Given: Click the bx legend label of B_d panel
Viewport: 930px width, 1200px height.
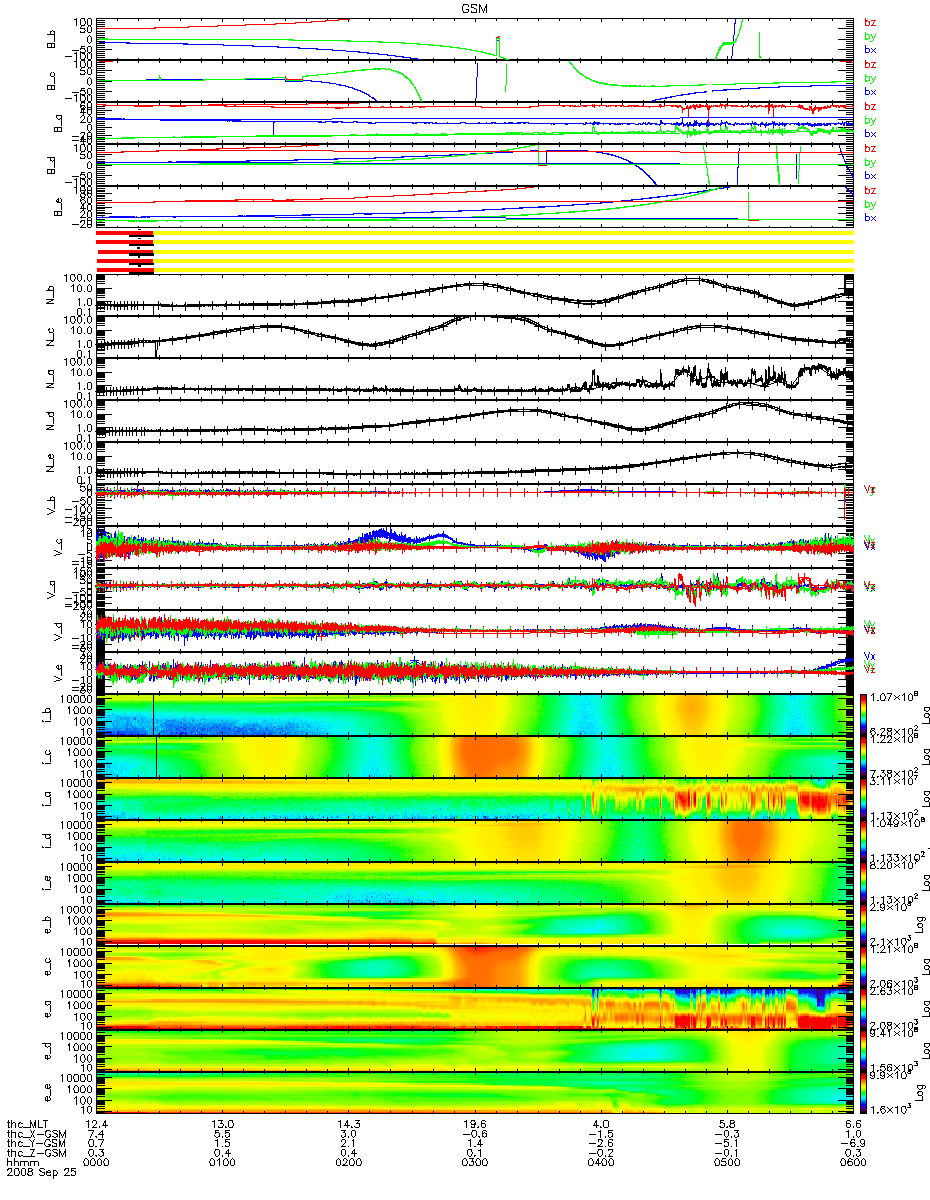Looking at the screenshot, I should coord(870,176).
